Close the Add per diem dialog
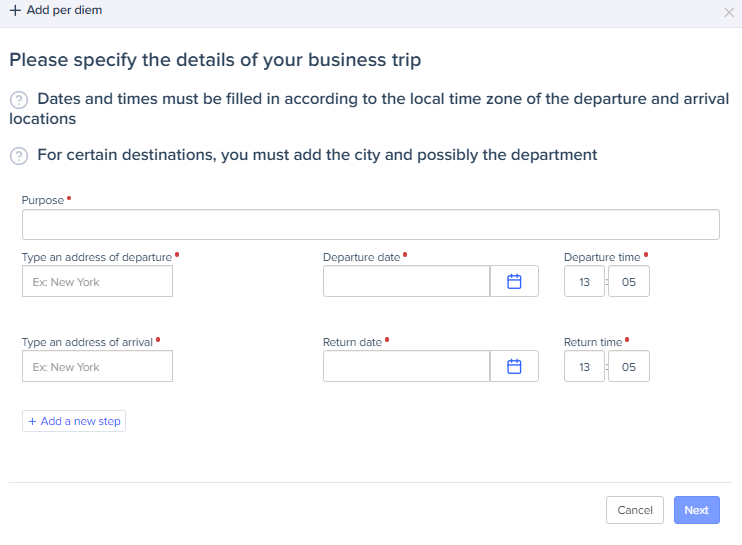 728,12
